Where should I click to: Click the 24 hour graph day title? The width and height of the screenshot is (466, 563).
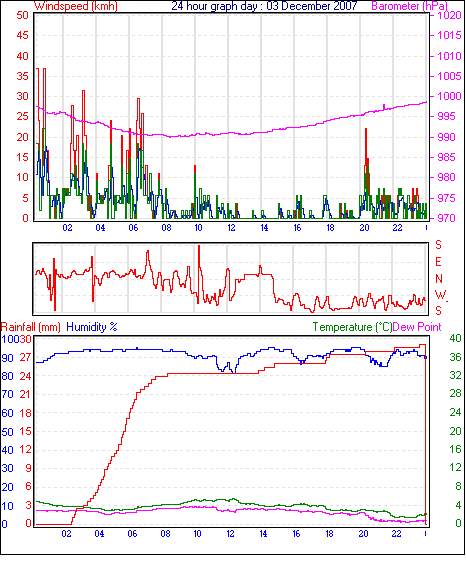pos(264,6)
